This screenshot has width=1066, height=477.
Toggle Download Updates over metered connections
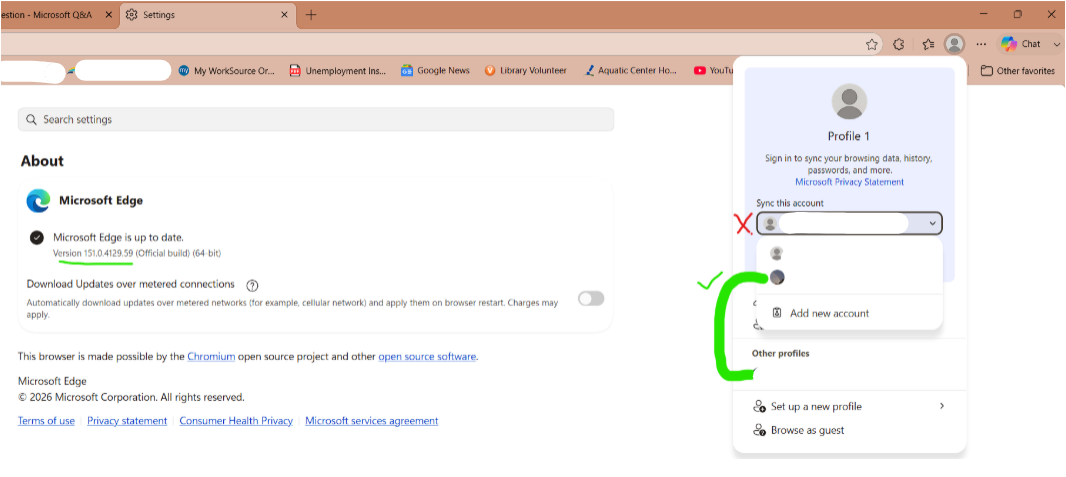click(591, 299)
